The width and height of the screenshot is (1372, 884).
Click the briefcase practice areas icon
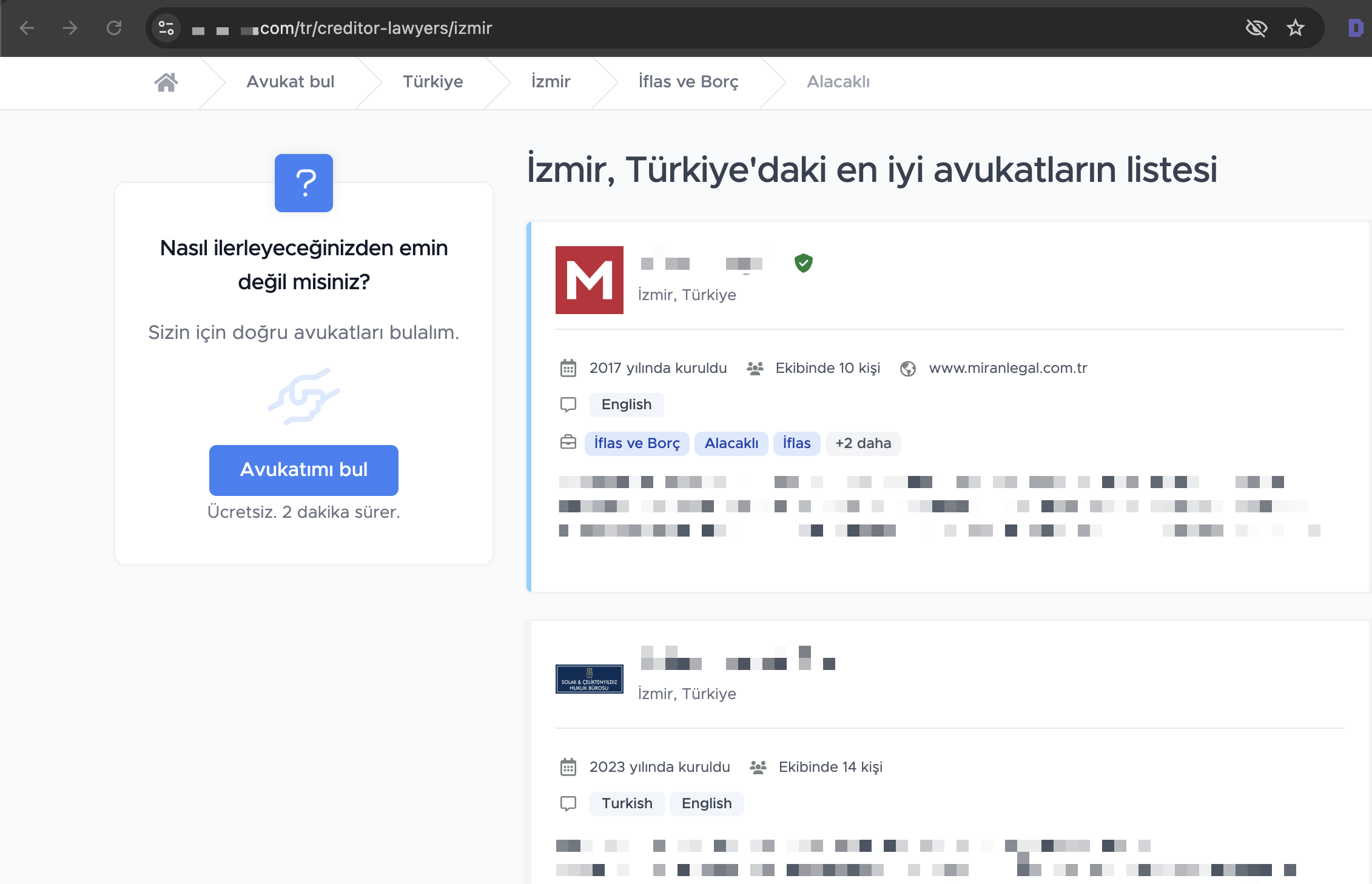tap(568, 443)
